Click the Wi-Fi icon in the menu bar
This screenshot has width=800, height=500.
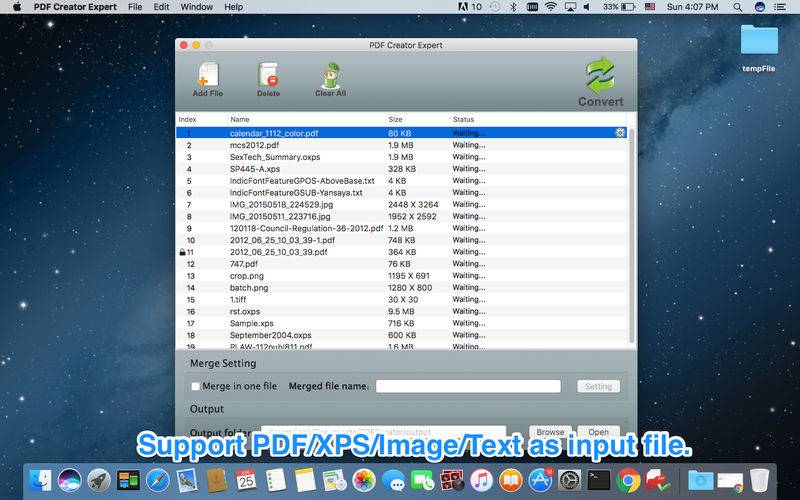point(551,7)
